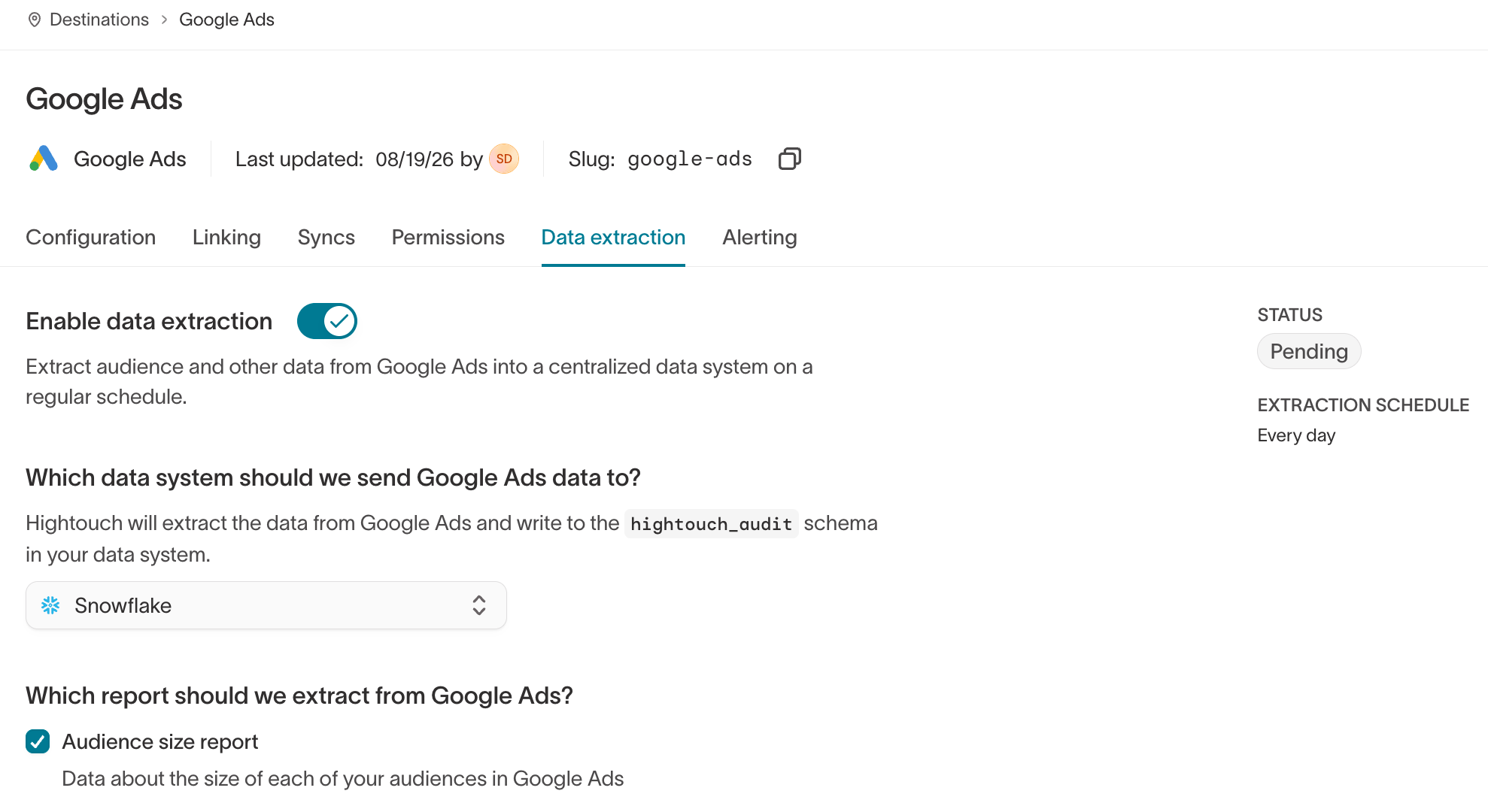The height and width of the screenshot is (812, 1488).
Task: Click the hightouch_audit schema code label
Action: pyautogui.click(x=711, y=523)
